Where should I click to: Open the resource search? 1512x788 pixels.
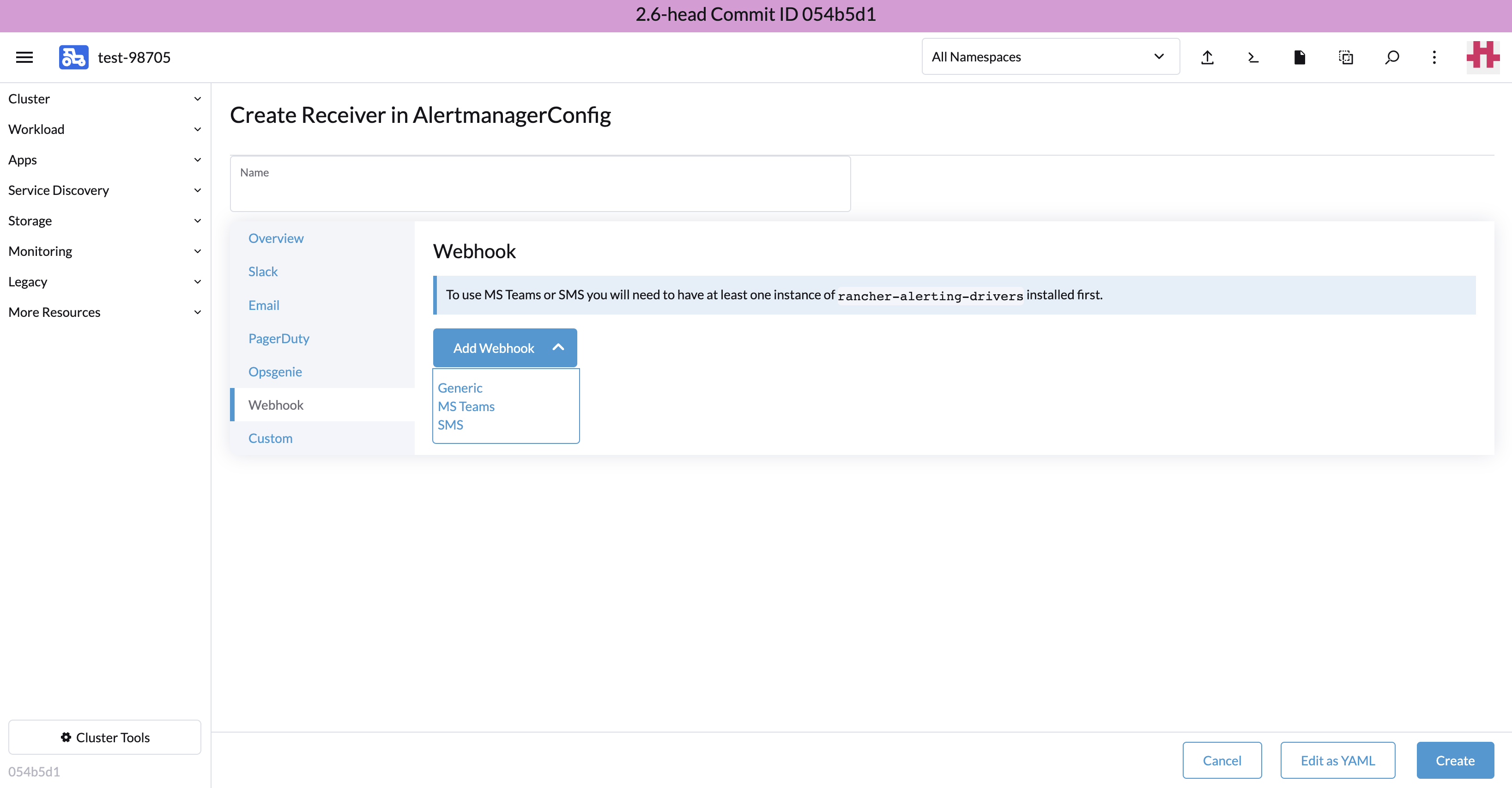(1391, 57)
